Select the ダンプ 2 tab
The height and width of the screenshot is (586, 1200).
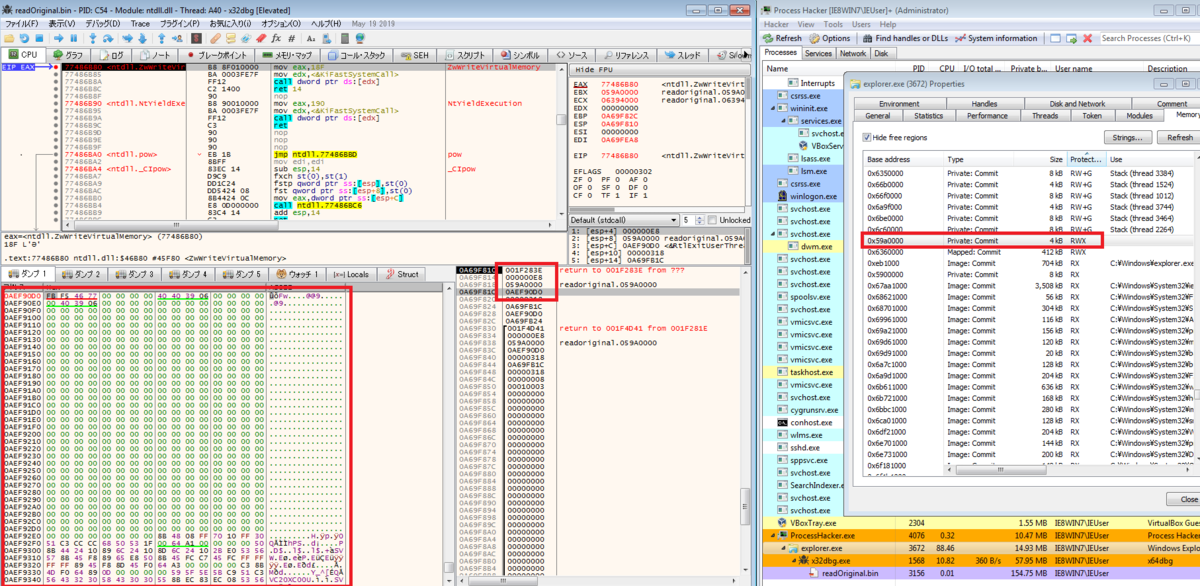[x=81, y=273]
